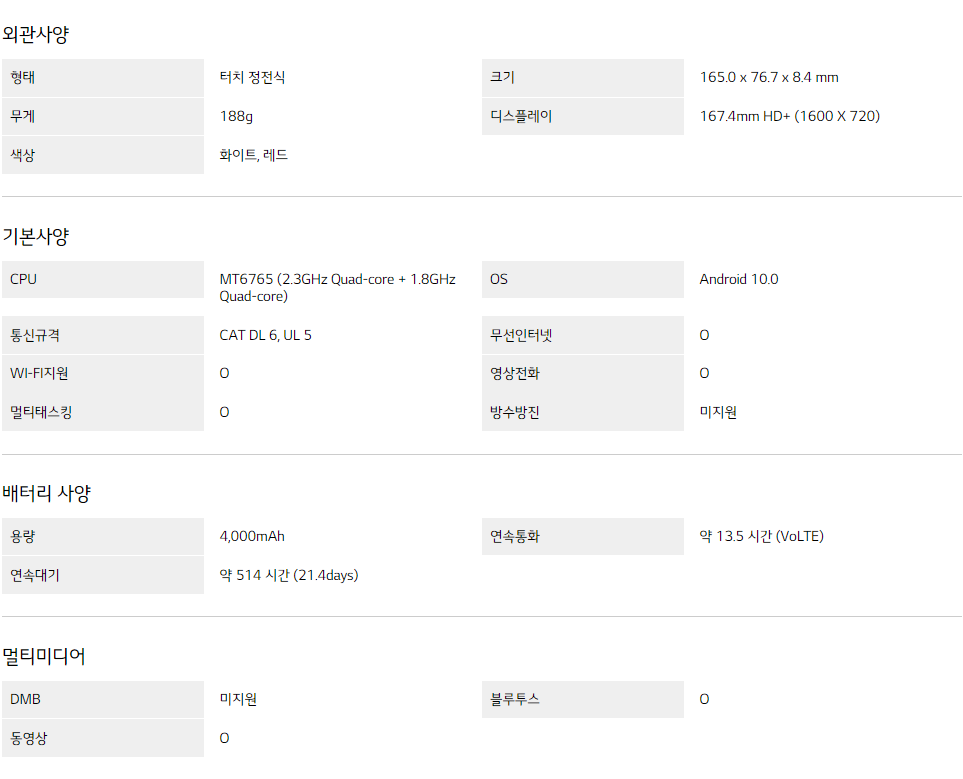Click the 색상 label cell
963x779 pixels.
pyautogui.click(x=103, y=155)
